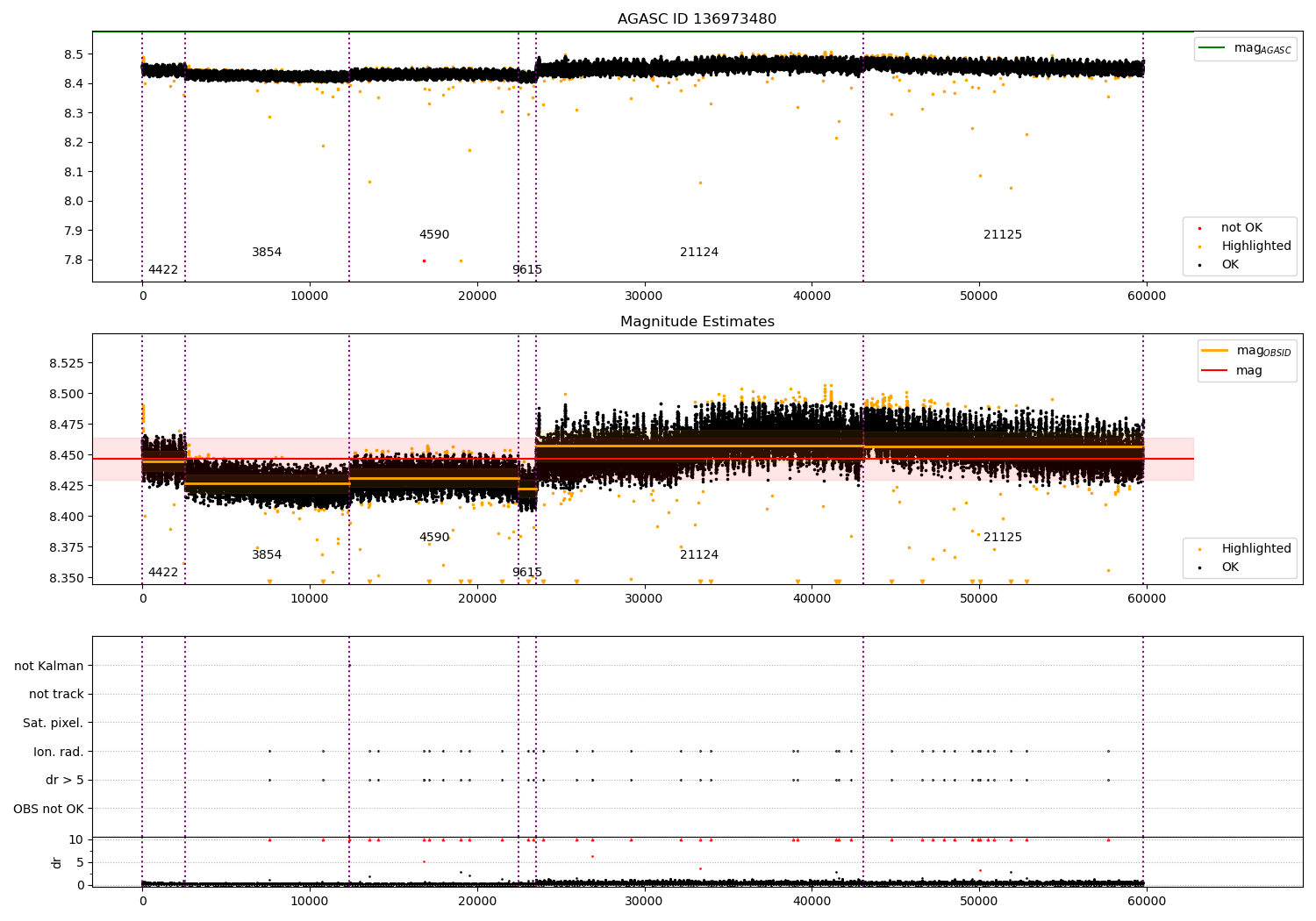Click the title 'AGASC ID 136973480'
This screenshot has width=1316, height=921.
697,19
